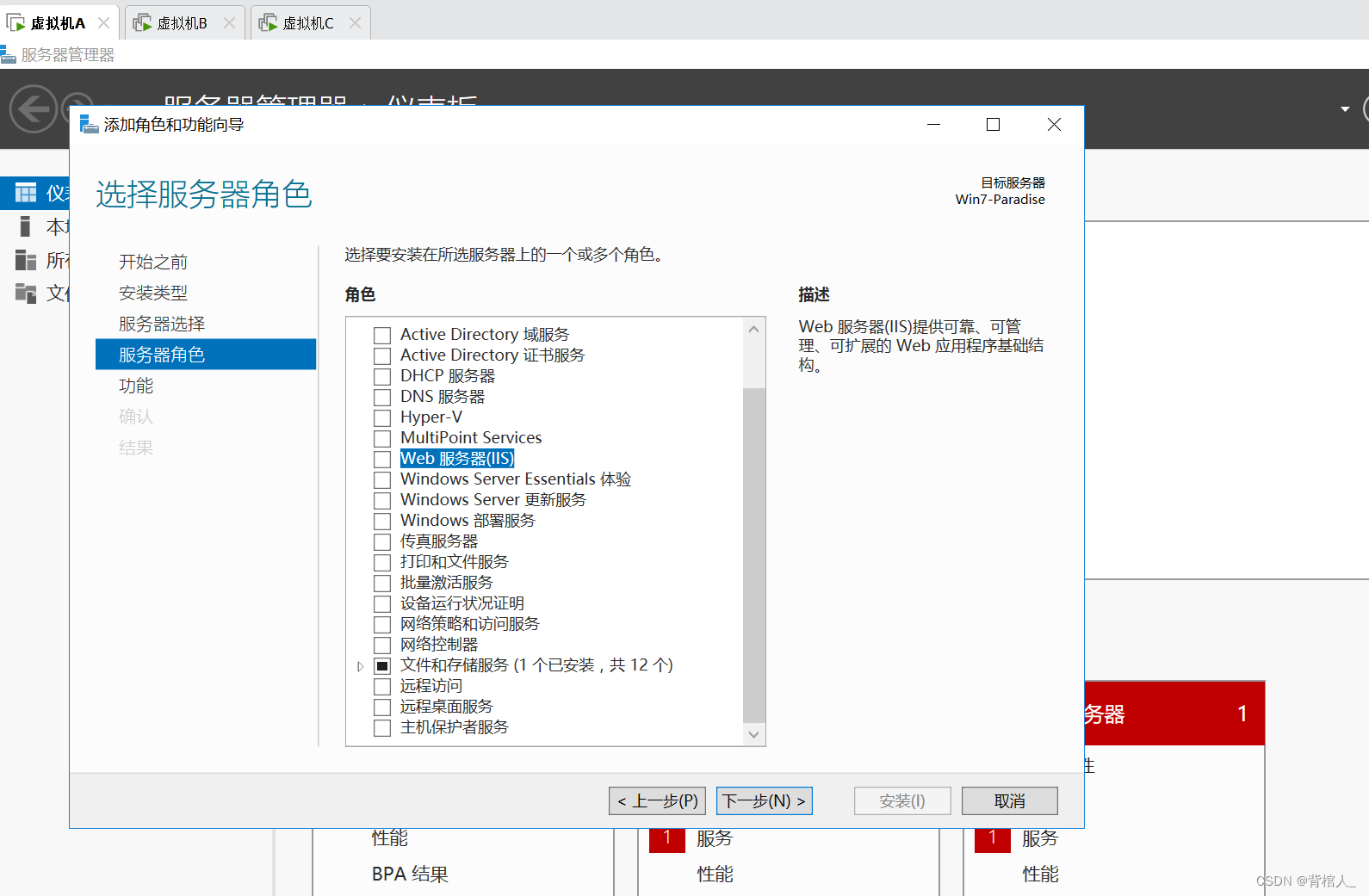Enable the DHCP 服务器 checkbox
The image size is (1369, 896).
(x=382, y=376)
